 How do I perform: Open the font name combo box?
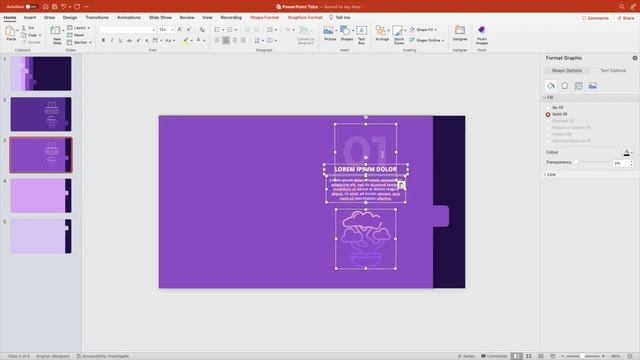tap(128, 30)
